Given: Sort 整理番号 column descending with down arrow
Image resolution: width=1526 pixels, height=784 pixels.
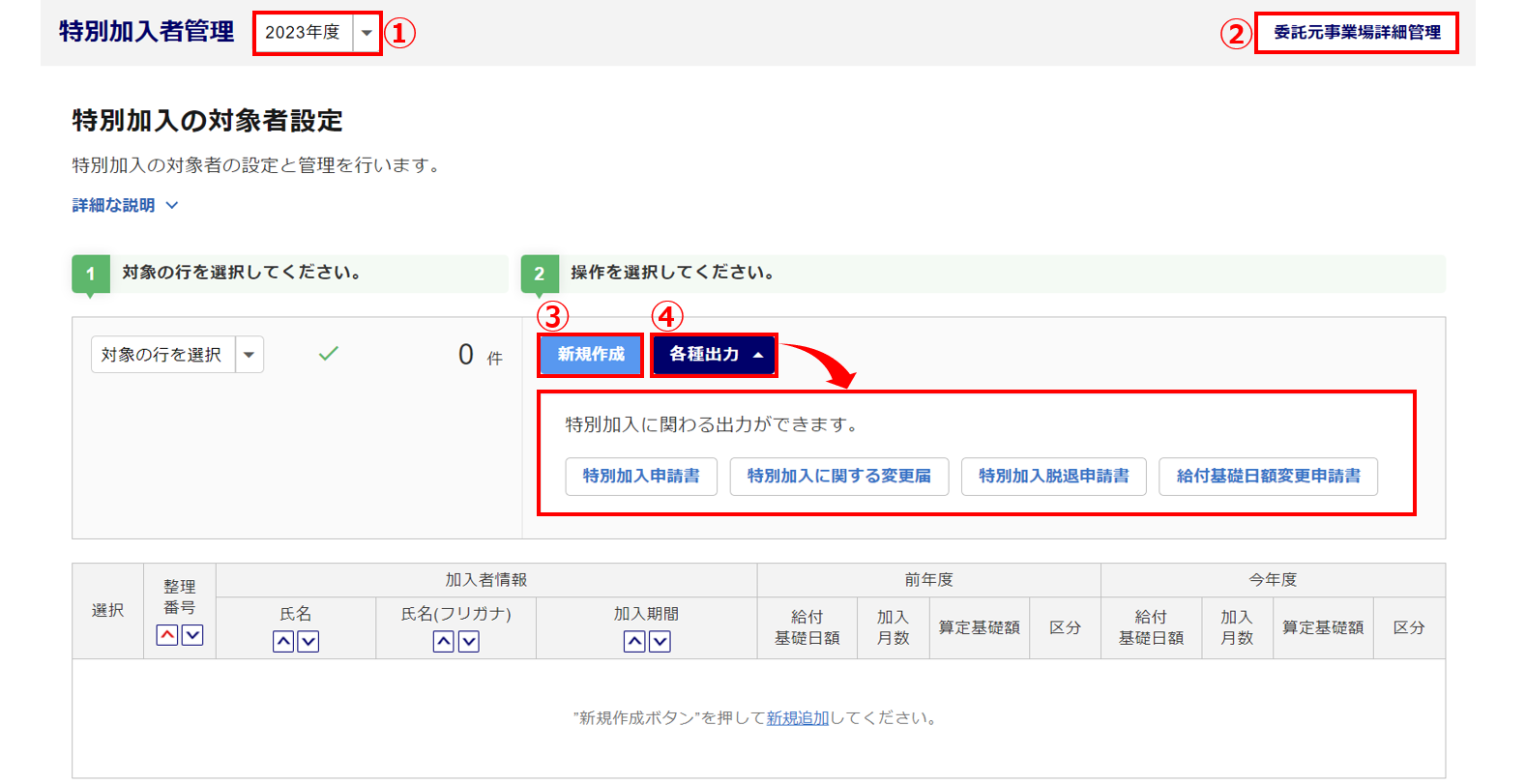Looking at the screenshot, I should point(192,635).
